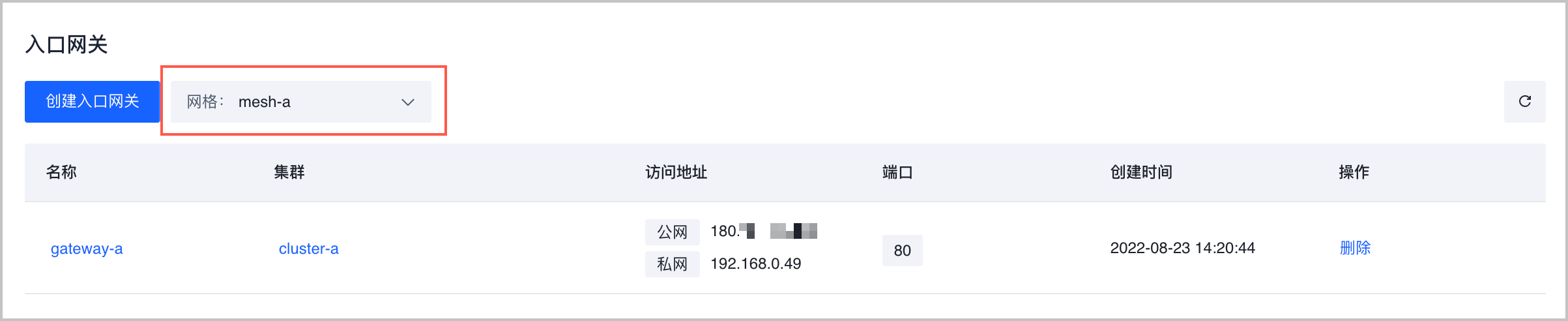Click the 私网 address tag
The image size is (1568, 321).
coord(672,264)
